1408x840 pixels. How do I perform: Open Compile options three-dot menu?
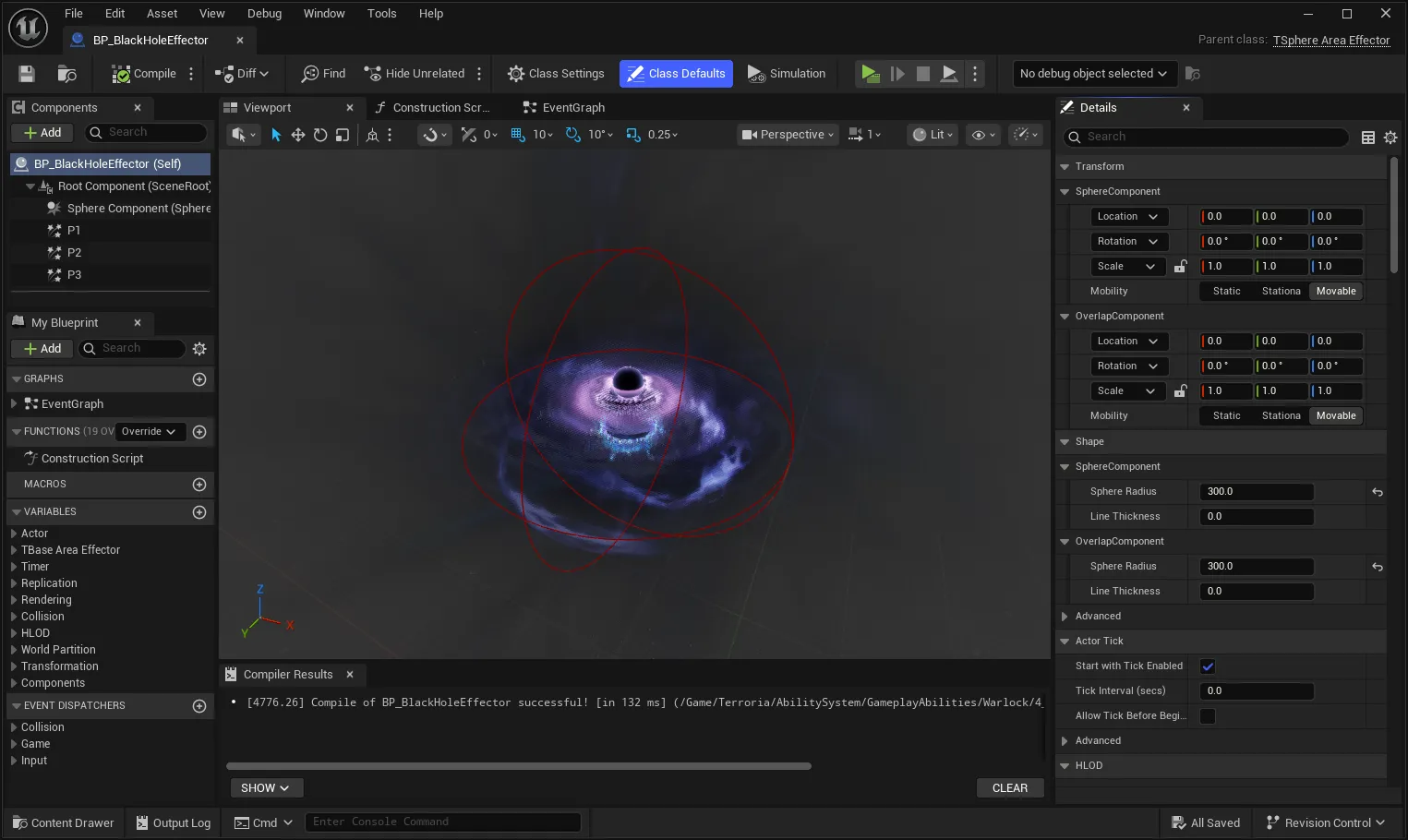pyautogui.click(x=191, y=74)
